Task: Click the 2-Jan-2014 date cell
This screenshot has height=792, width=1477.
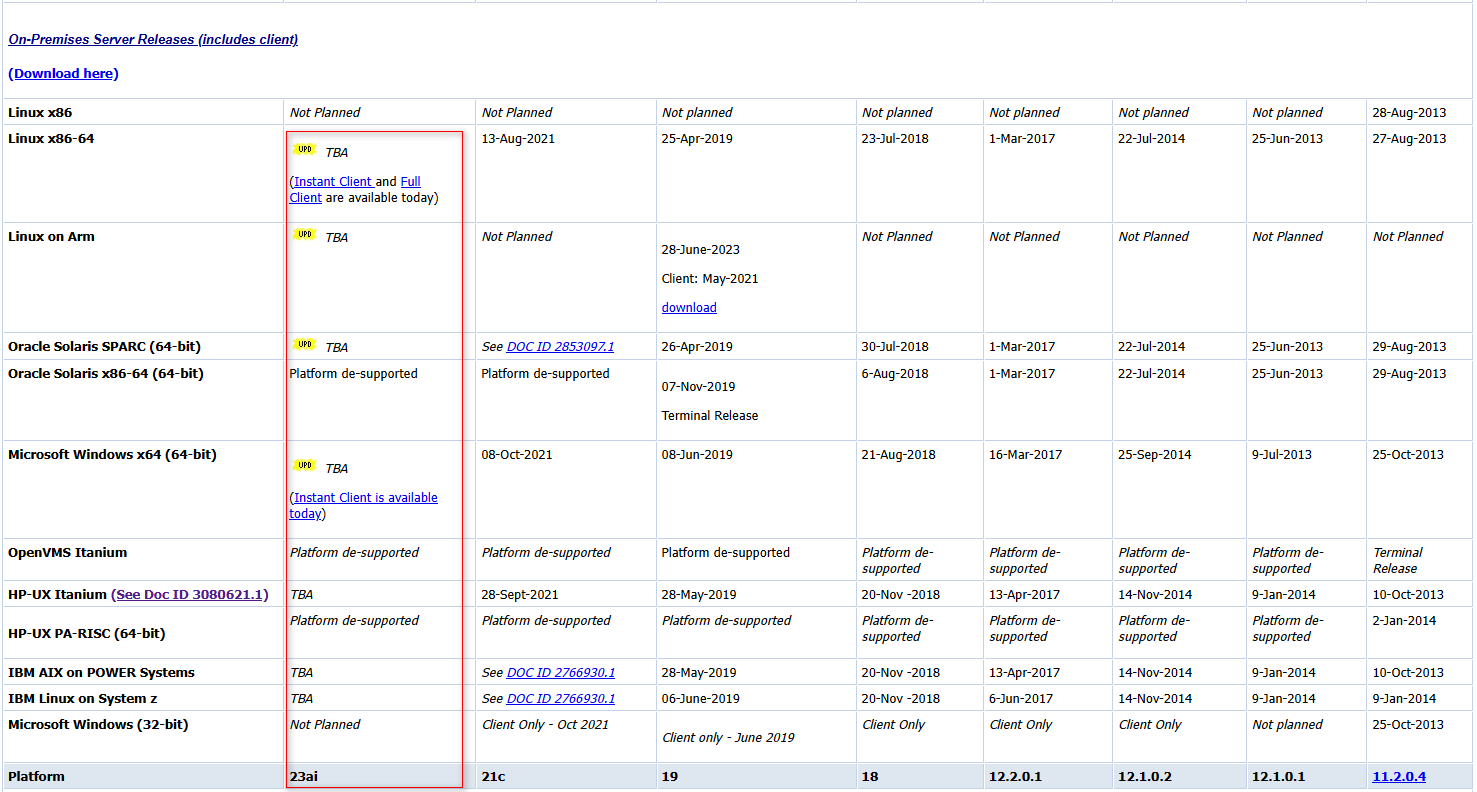Action: click(x=1404, y=621)
